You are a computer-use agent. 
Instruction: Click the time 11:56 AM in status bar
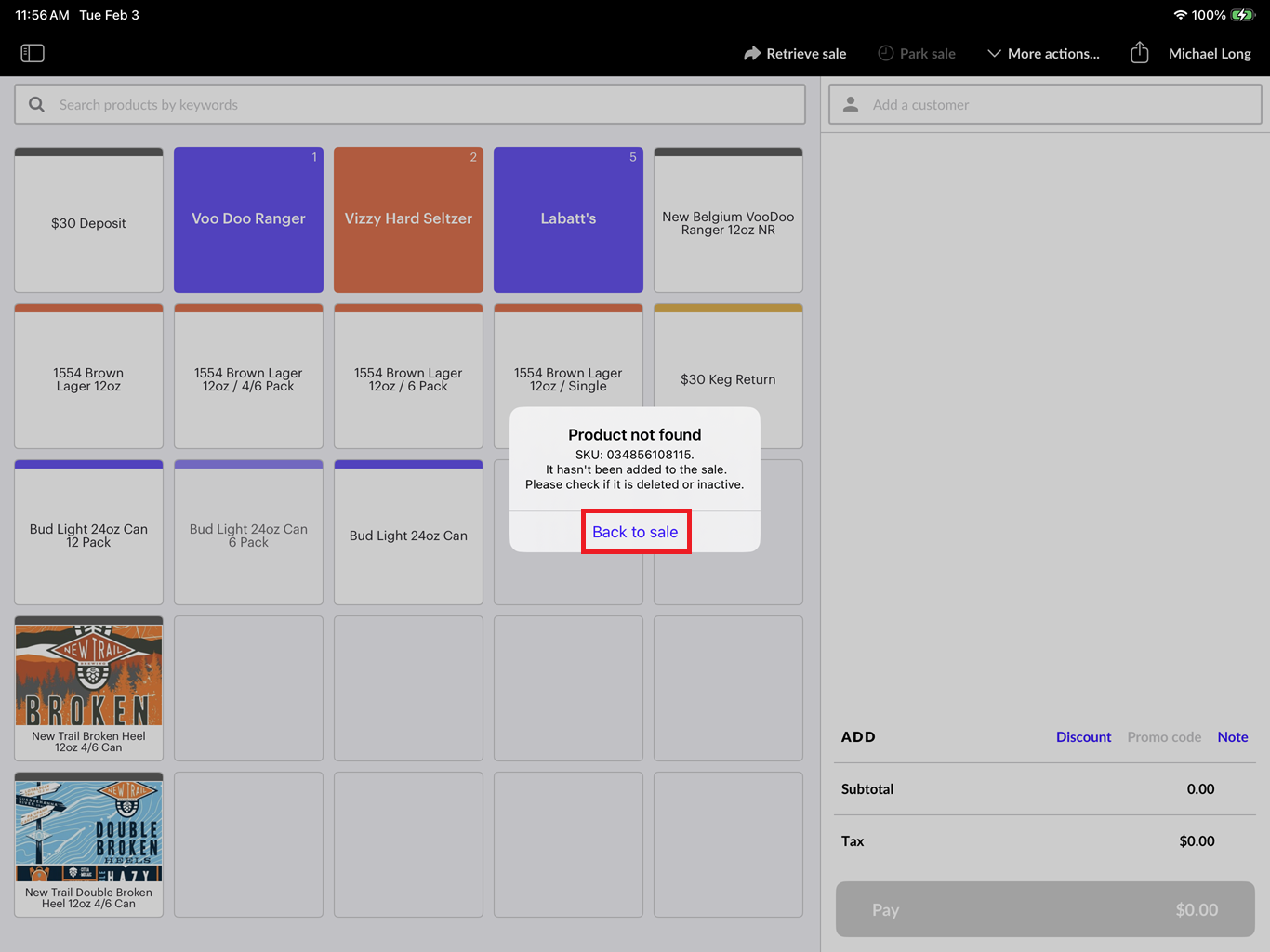(42, 15)
